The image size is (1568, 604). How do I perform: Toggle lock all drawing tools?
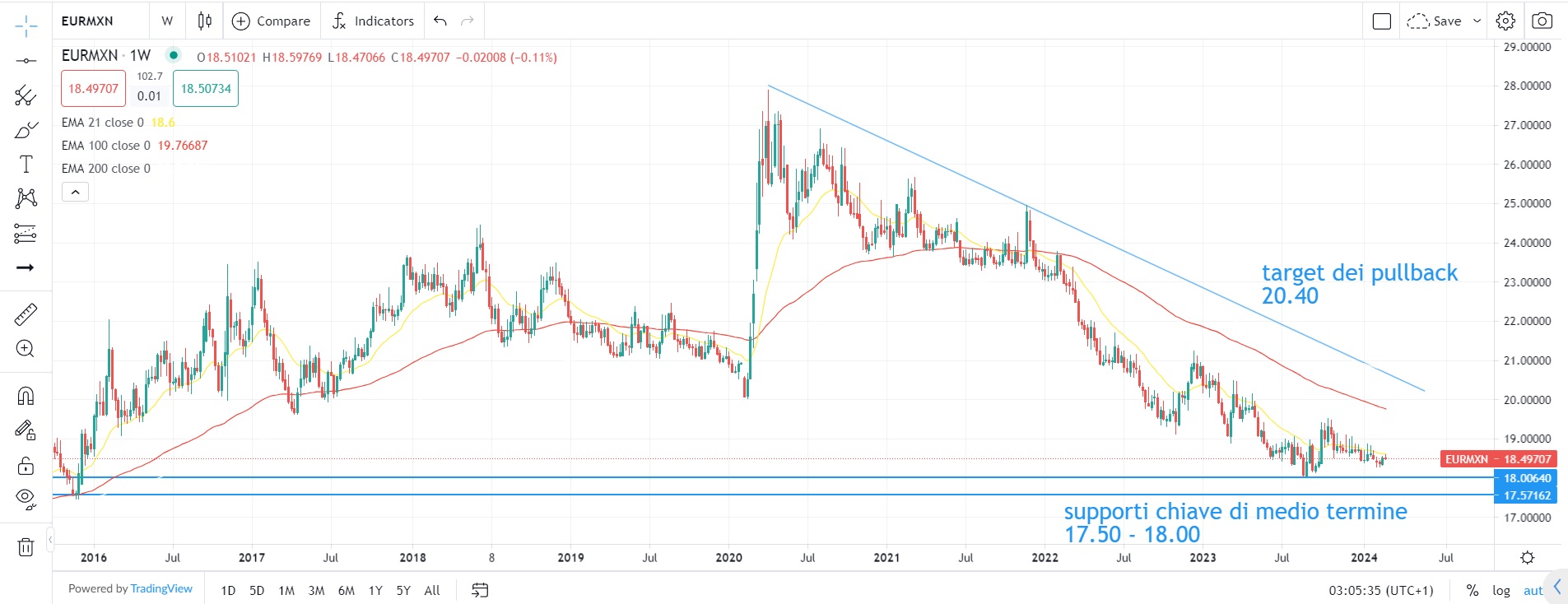26,466
